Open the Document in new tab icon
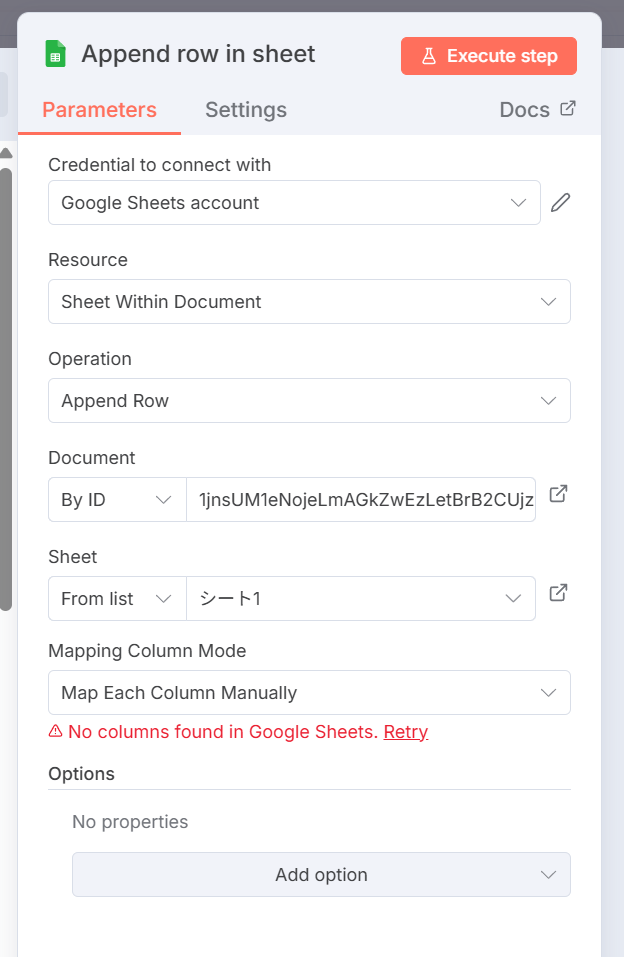 pos(559,494)
